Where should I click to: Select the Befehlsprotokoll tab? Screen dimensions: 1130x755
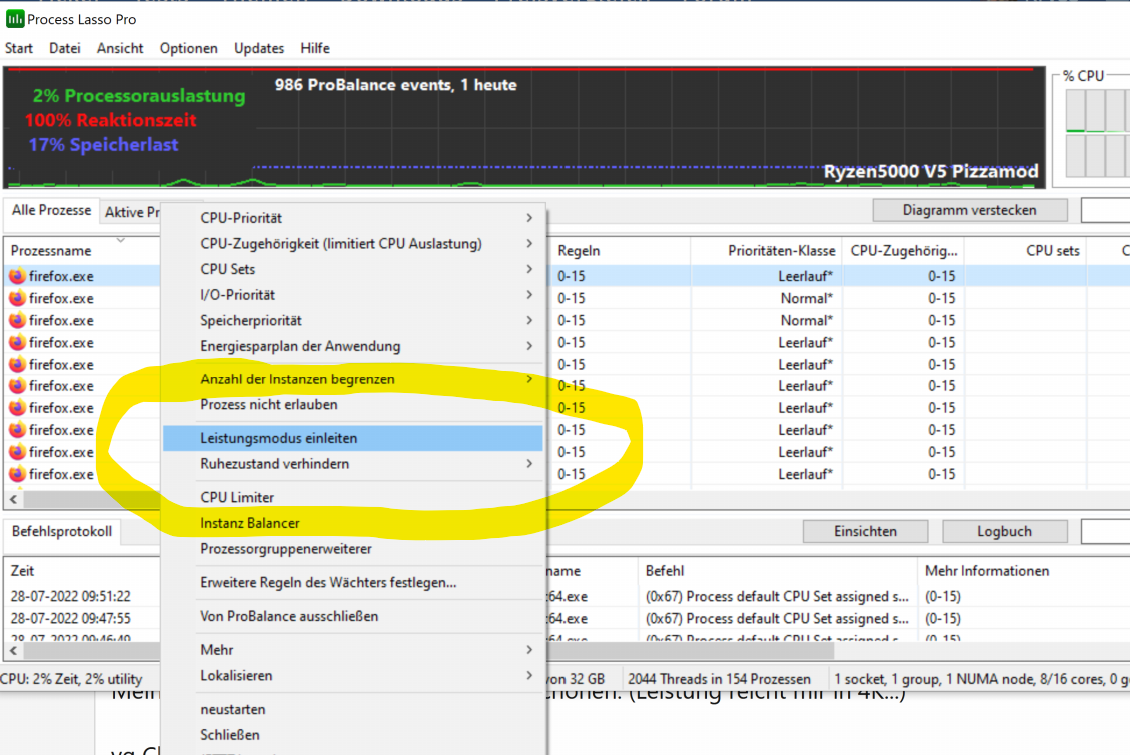point(62,532)
